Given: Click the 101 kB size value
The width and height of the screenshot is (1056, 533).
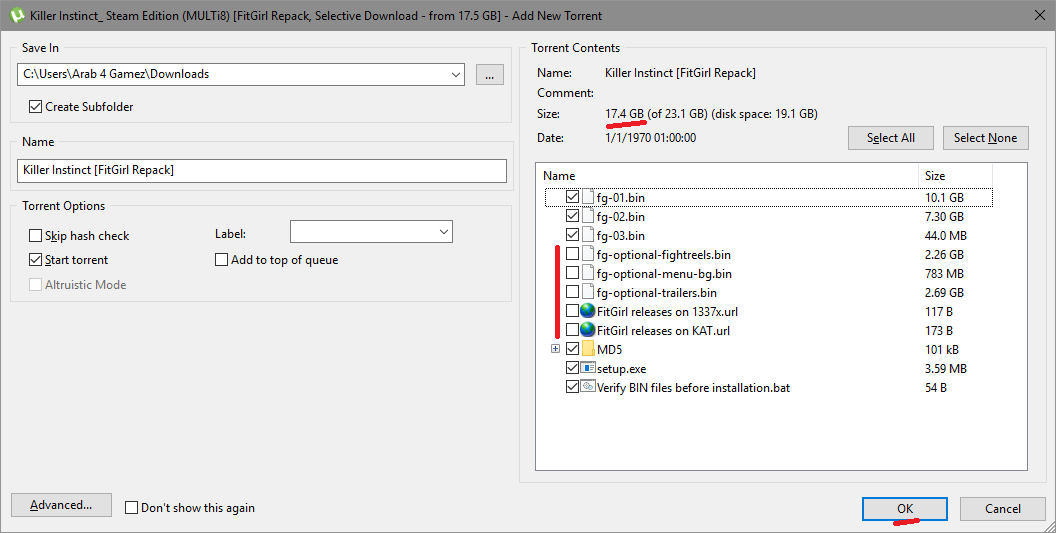Looking at the screenshot, I should 942,349.
